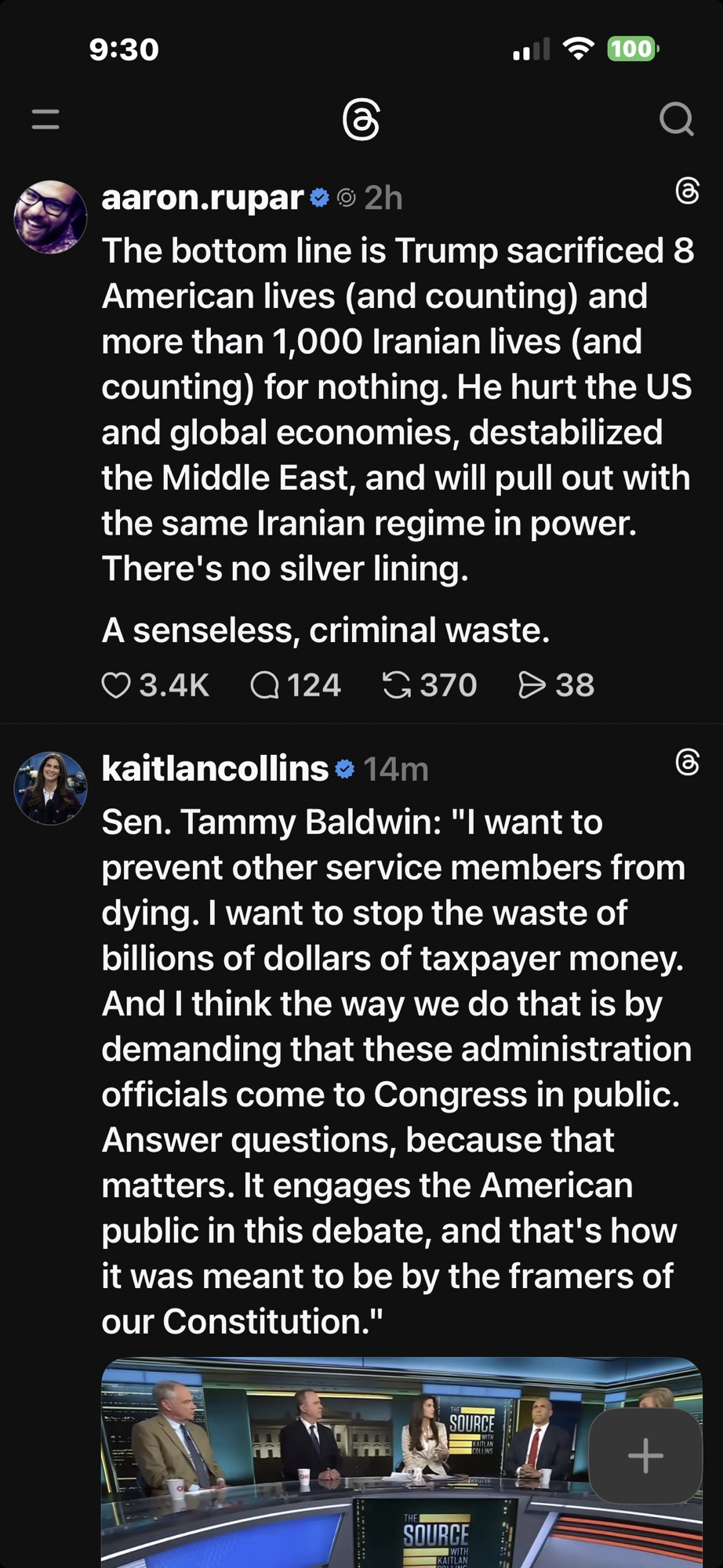Open the search magnifier icon
Screen dimensions: 723x1568
click(x=676, y=120)
